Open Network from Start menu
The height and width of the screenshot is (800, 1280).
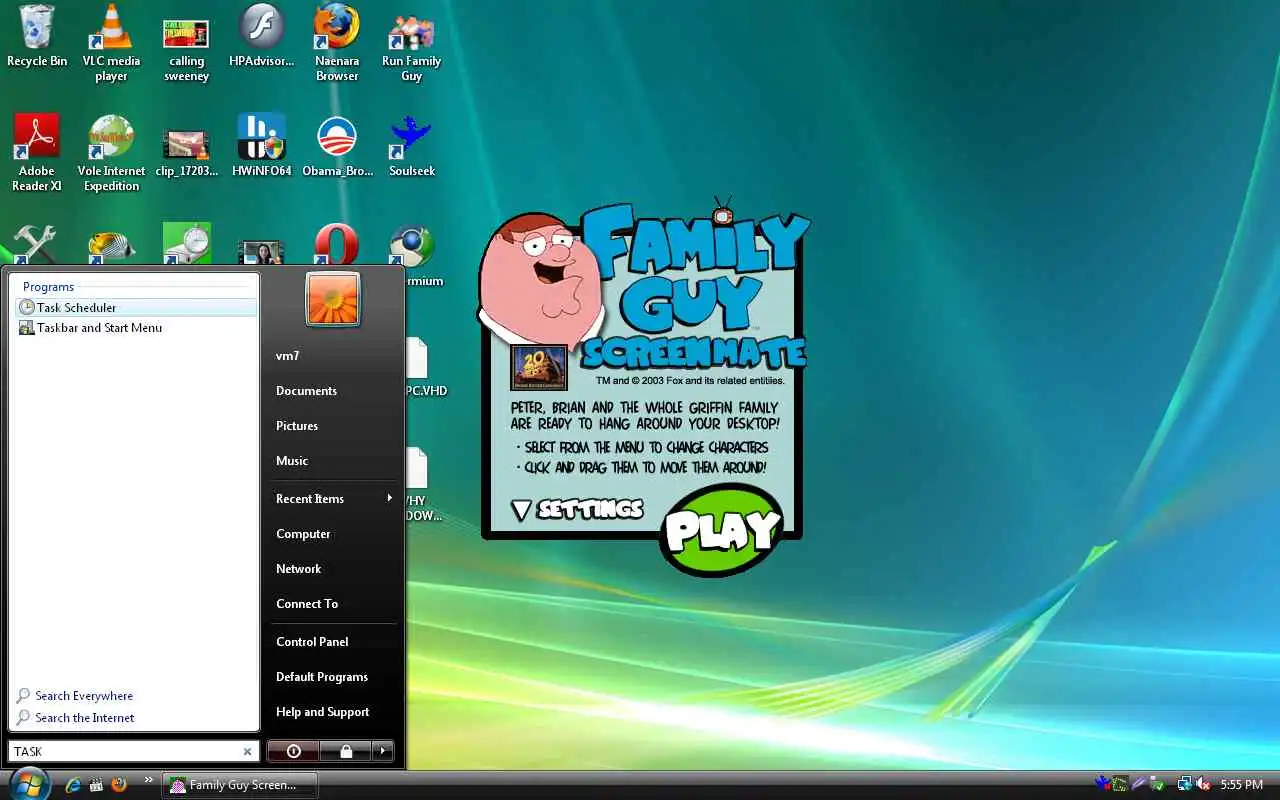[298, 569]
